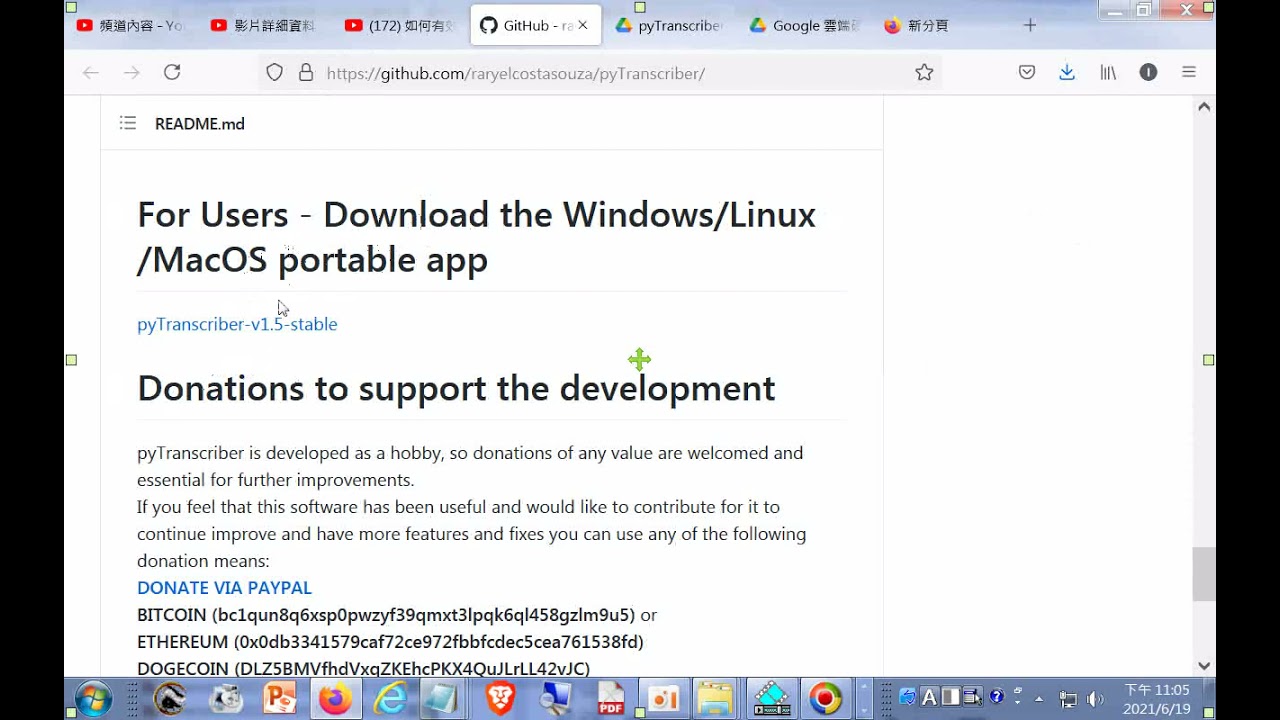Switch to the 影片詳細資料 YouTube tab
Viewport: 1280px width, 720px height.
[265, 25]
